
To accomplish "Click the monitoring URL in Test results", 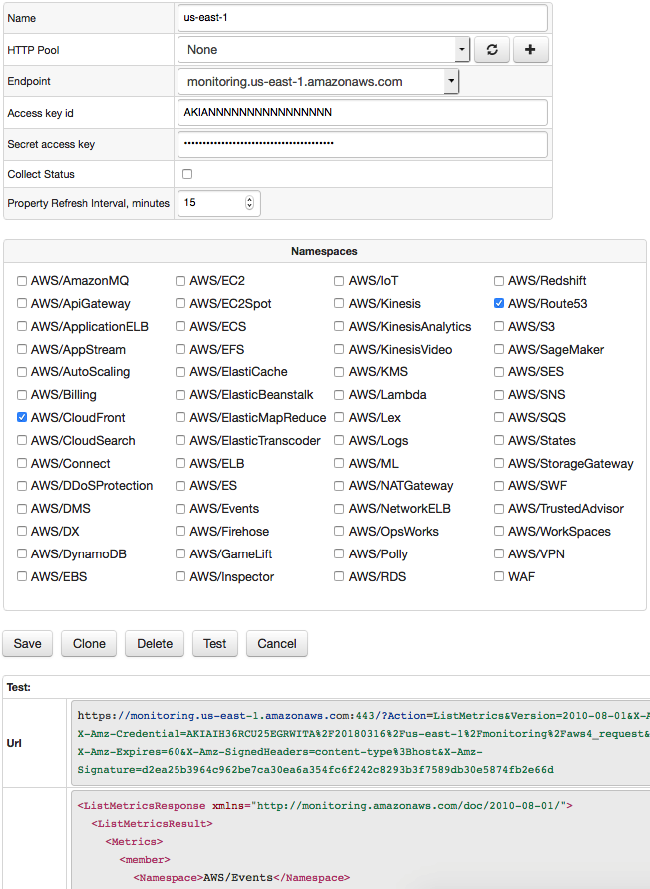I will pyautogui.click(x=364, y=716).
